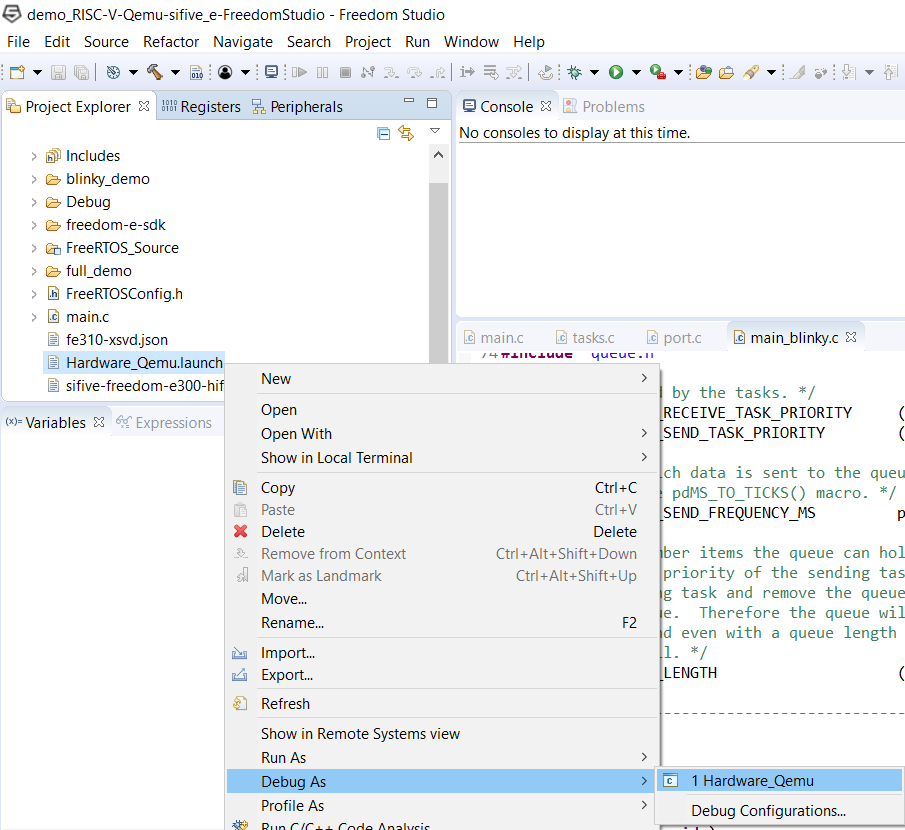Open the Window menu
The image size is (905, 830).
pyautogui.click(x=471, y=42)
